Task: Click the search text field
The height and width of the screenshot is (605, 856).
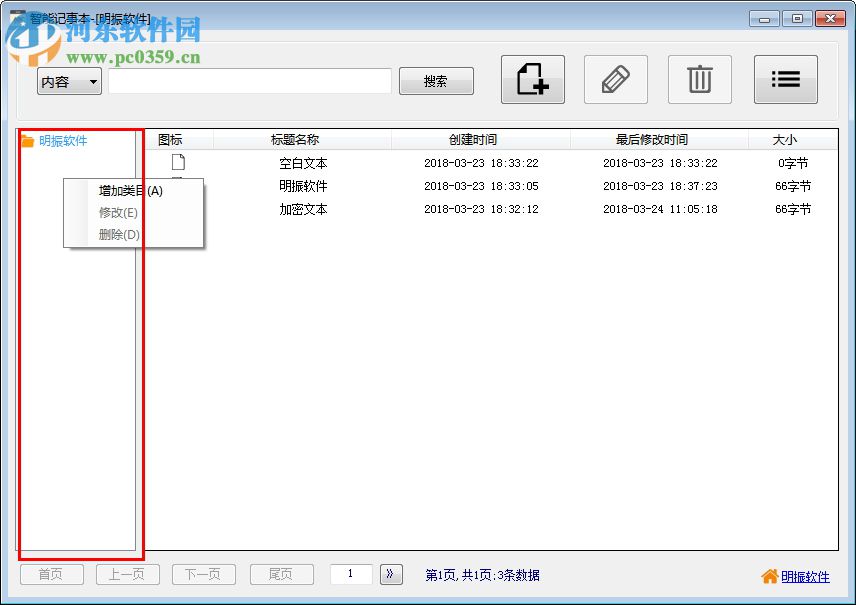Action: 248,80
